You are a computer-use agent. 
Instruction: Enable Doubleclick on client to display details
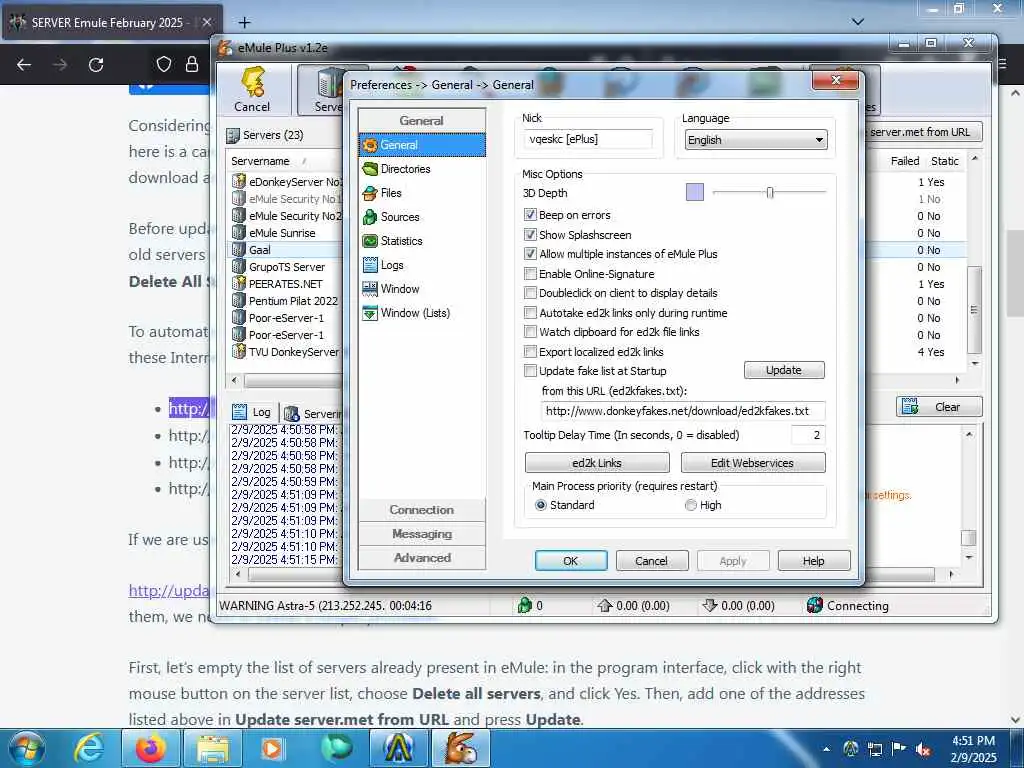(x=530, y=293)
